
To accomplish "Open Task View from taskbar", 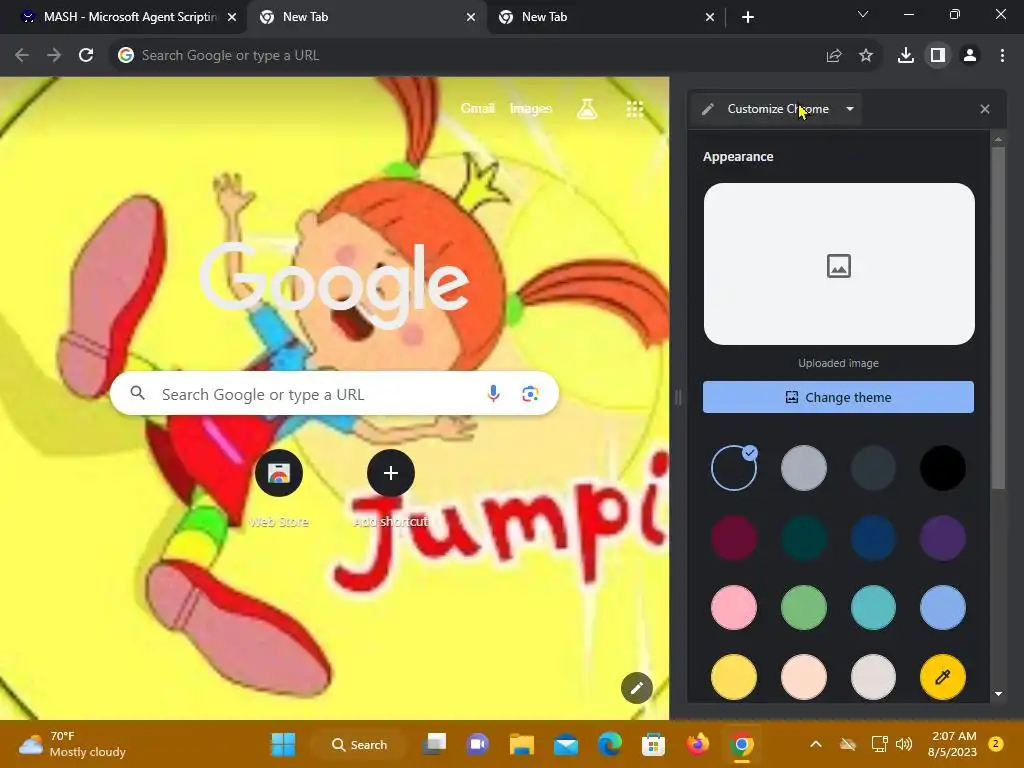I will coord(434,744).
